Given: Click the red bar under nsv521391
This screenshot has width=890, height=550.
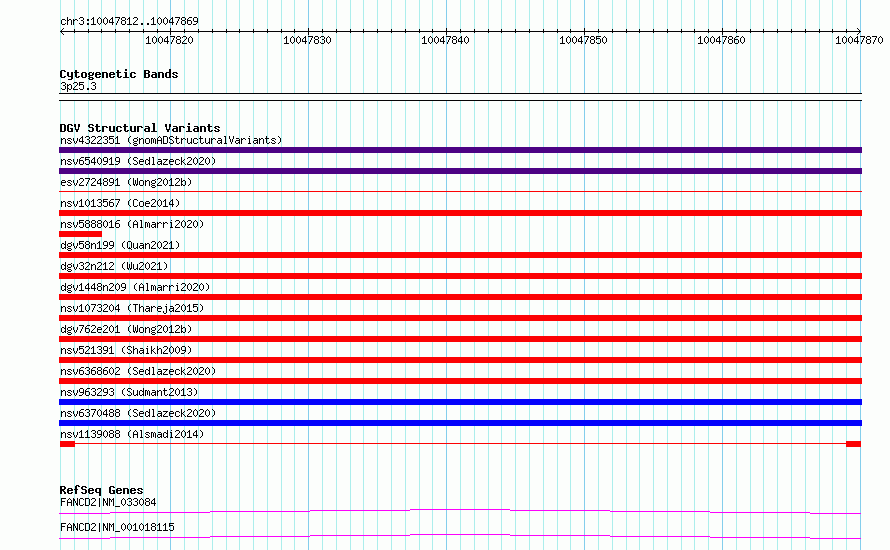Looking at the screenshot, I should point(460,360).
